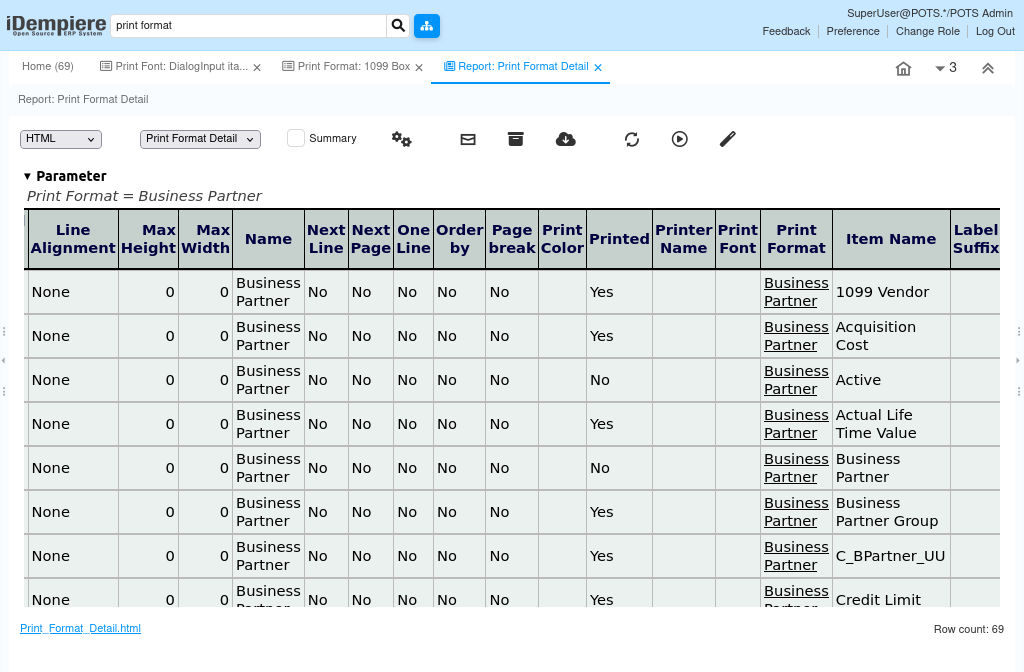
Task: Click the Item Name column header
Action: pos(891,239)
